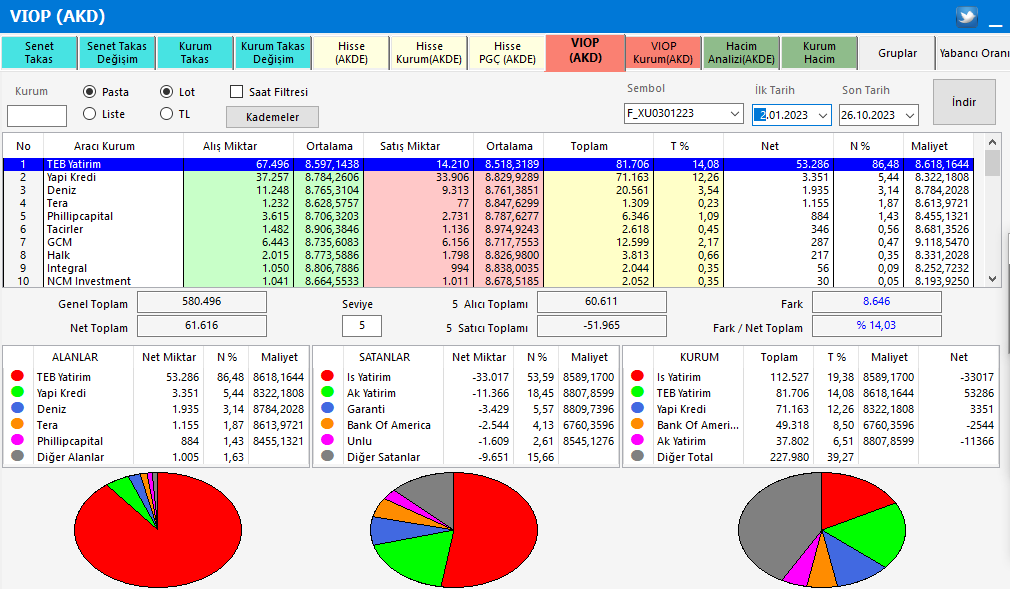This screenshot has height=589, width=1010.
Task: Sort by Aracı Kurum column header
Action: click(104, 146)
